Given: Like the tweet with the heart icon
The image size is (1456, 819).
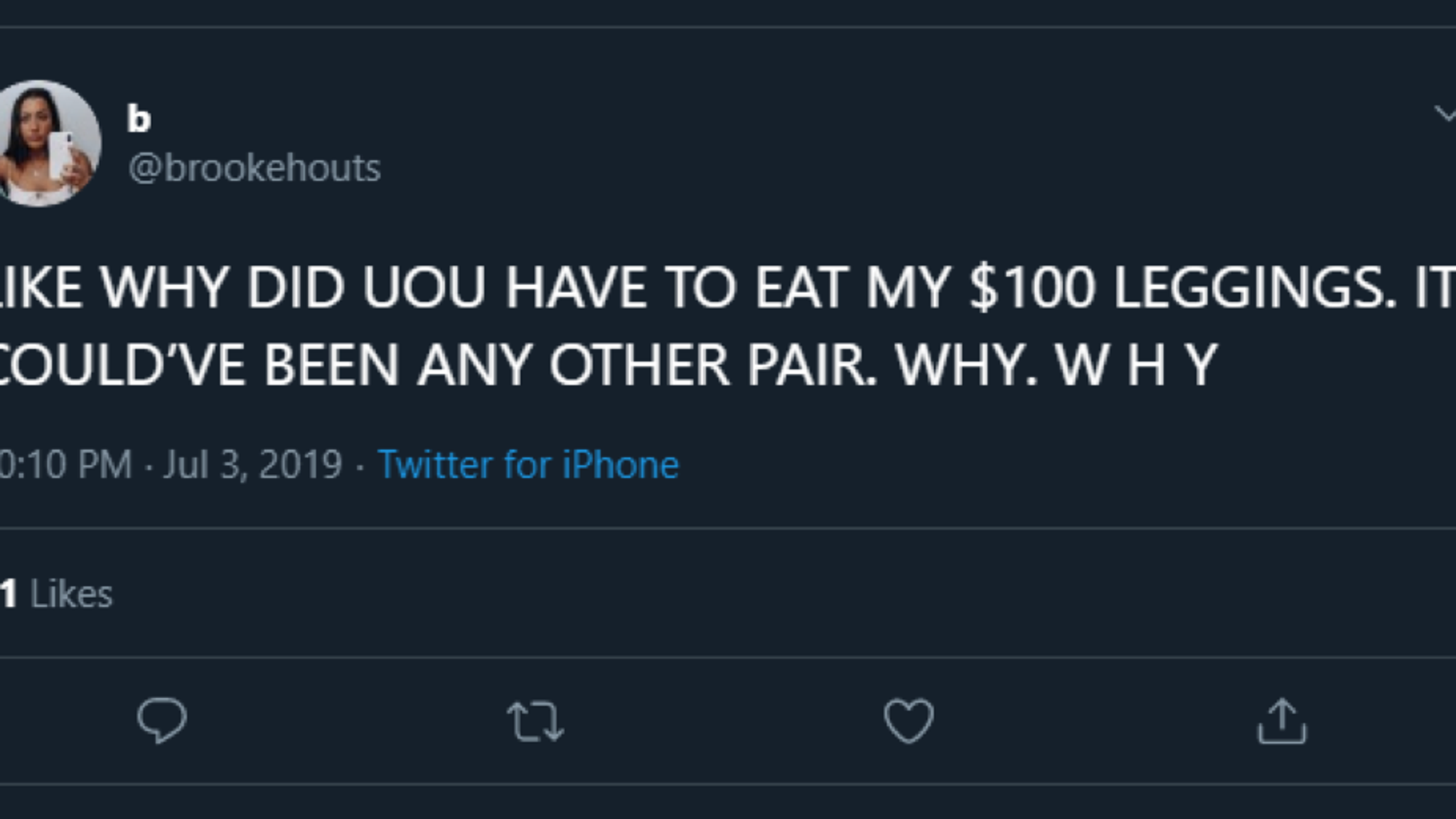Looking at the screenshot, I should pyautogui.click(x=909, y=721).
